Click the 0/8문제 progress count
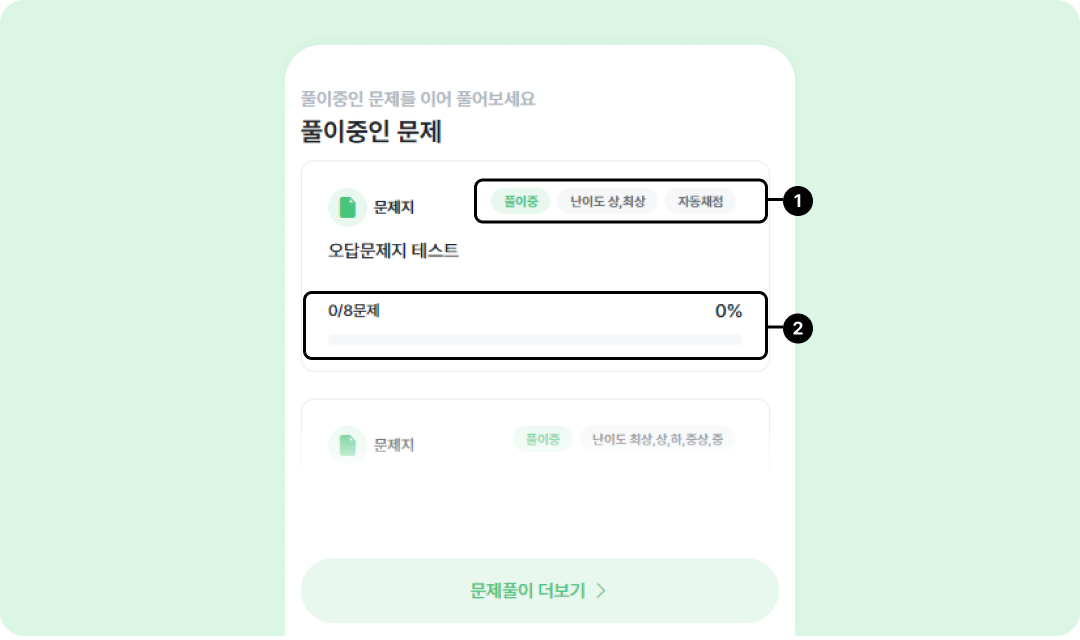Screen dimensions: 1080x640 354,311
